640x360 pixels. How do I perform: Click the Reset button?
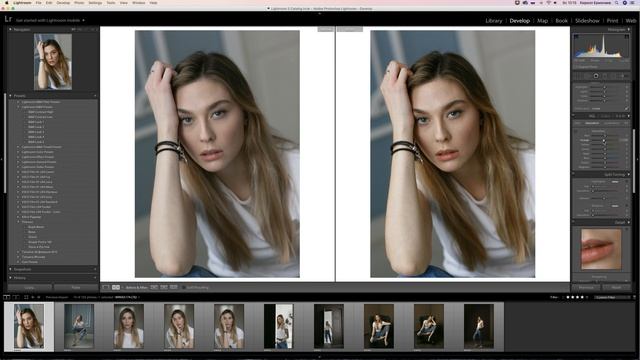tap(616, 288)
